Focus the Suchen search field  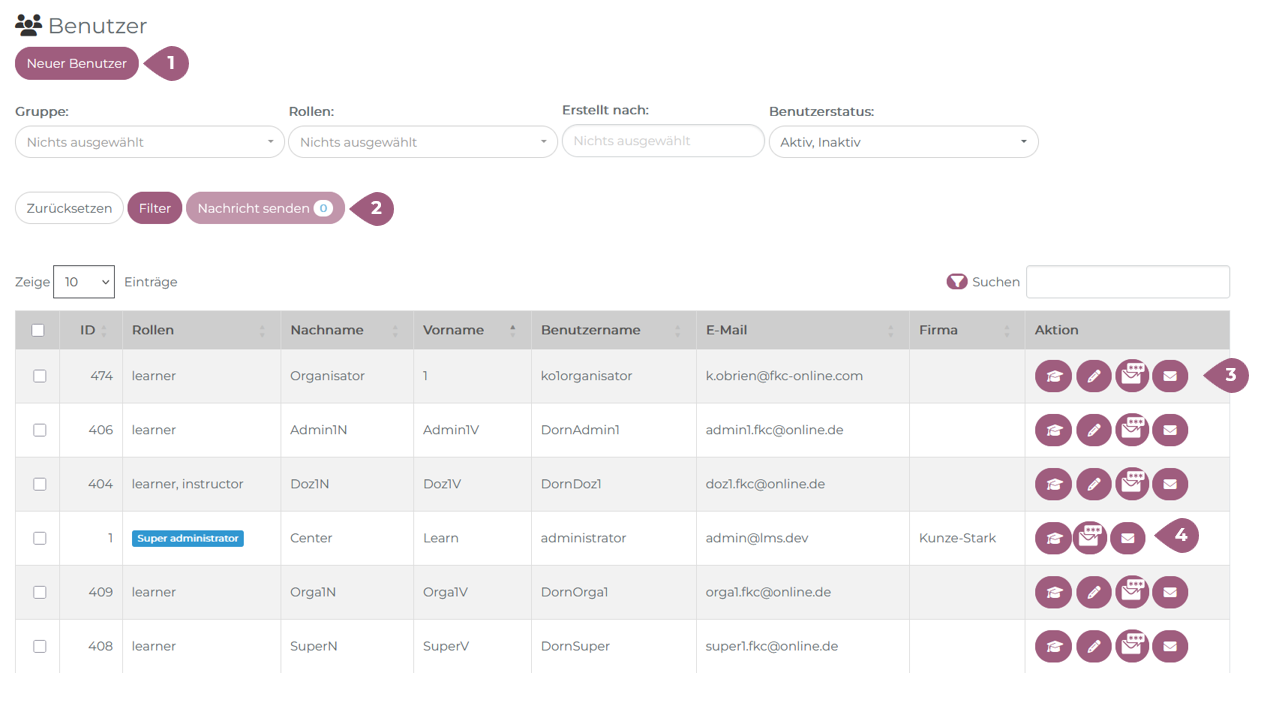point(1127,282)
